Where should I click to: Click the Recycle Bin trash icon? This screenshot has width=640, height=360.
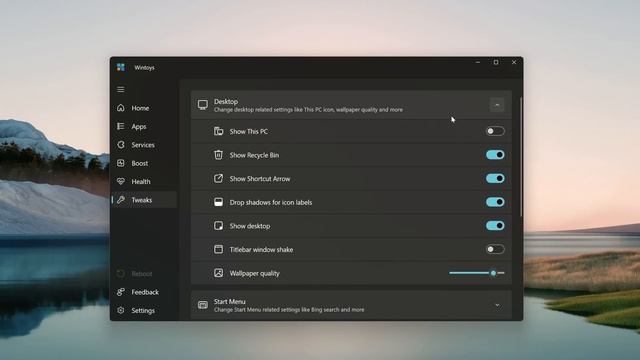[218, 155]
